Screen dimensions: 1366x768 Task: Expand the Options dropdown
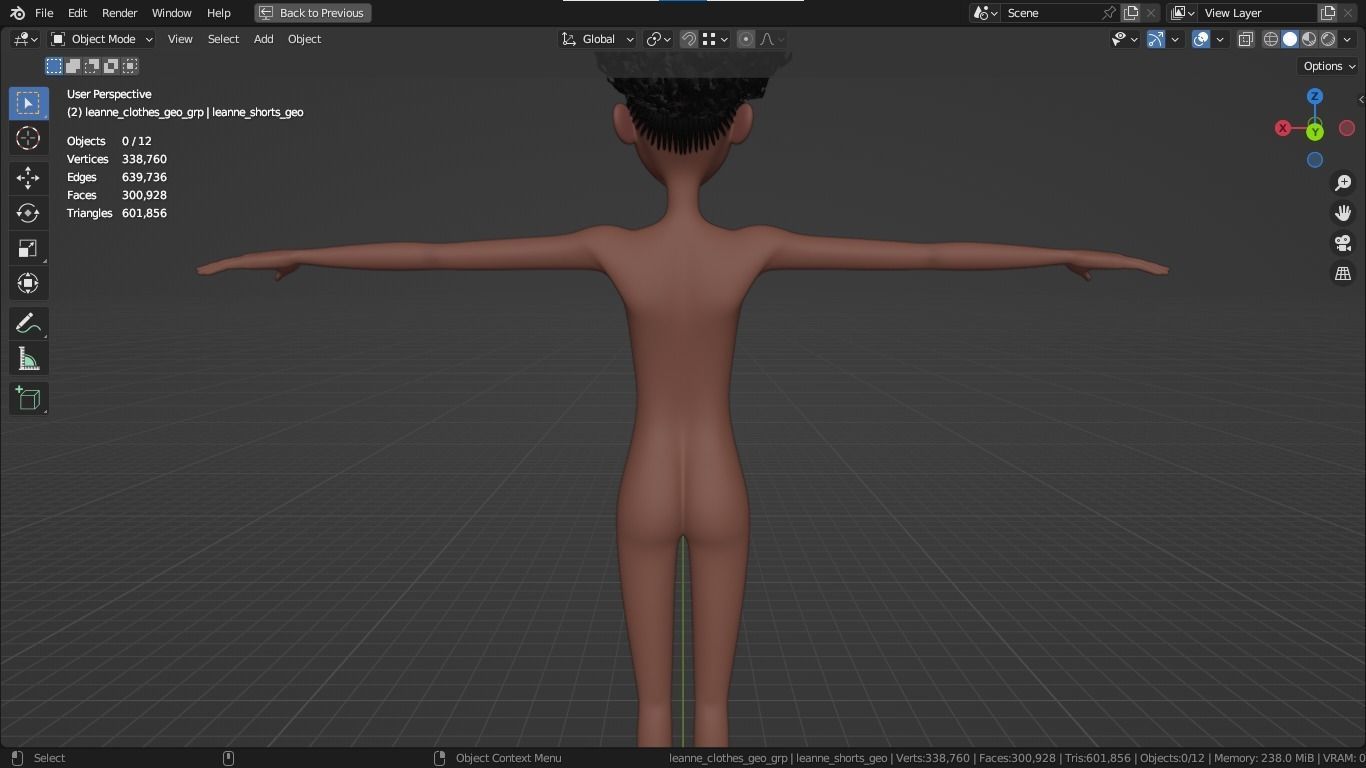pos(1328,66)
